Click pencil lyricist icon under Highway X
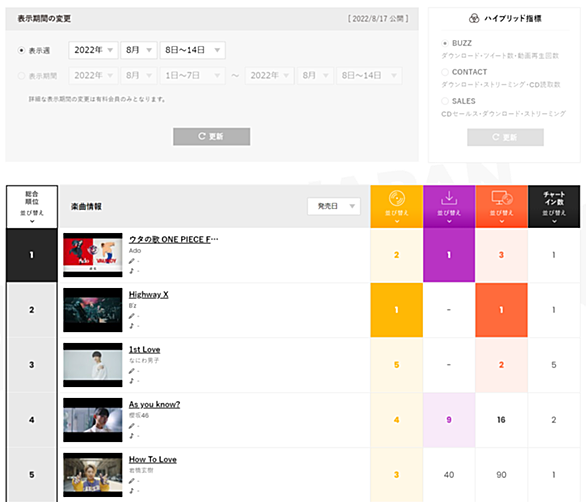Viewport: 586px width, 502px height. click(132, 316)
